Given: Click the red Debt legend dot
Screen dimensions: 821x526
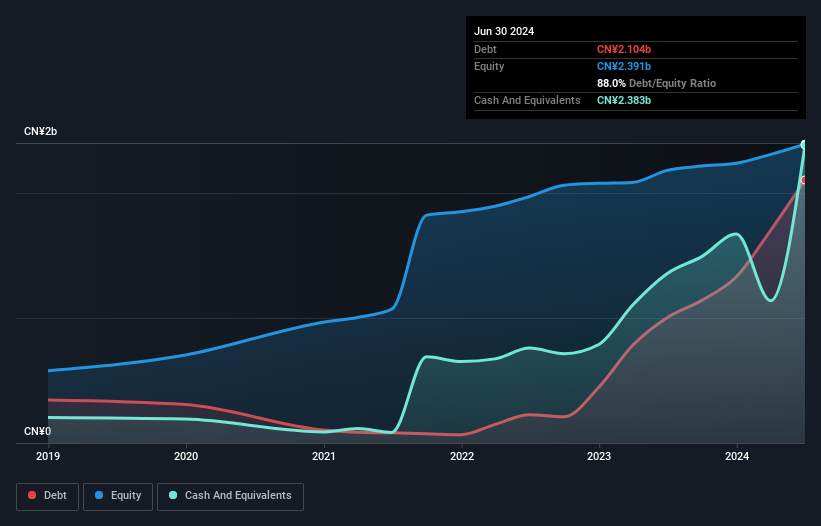Looking at the screenshot, I should pyautogui.click(x=32, y=495).
